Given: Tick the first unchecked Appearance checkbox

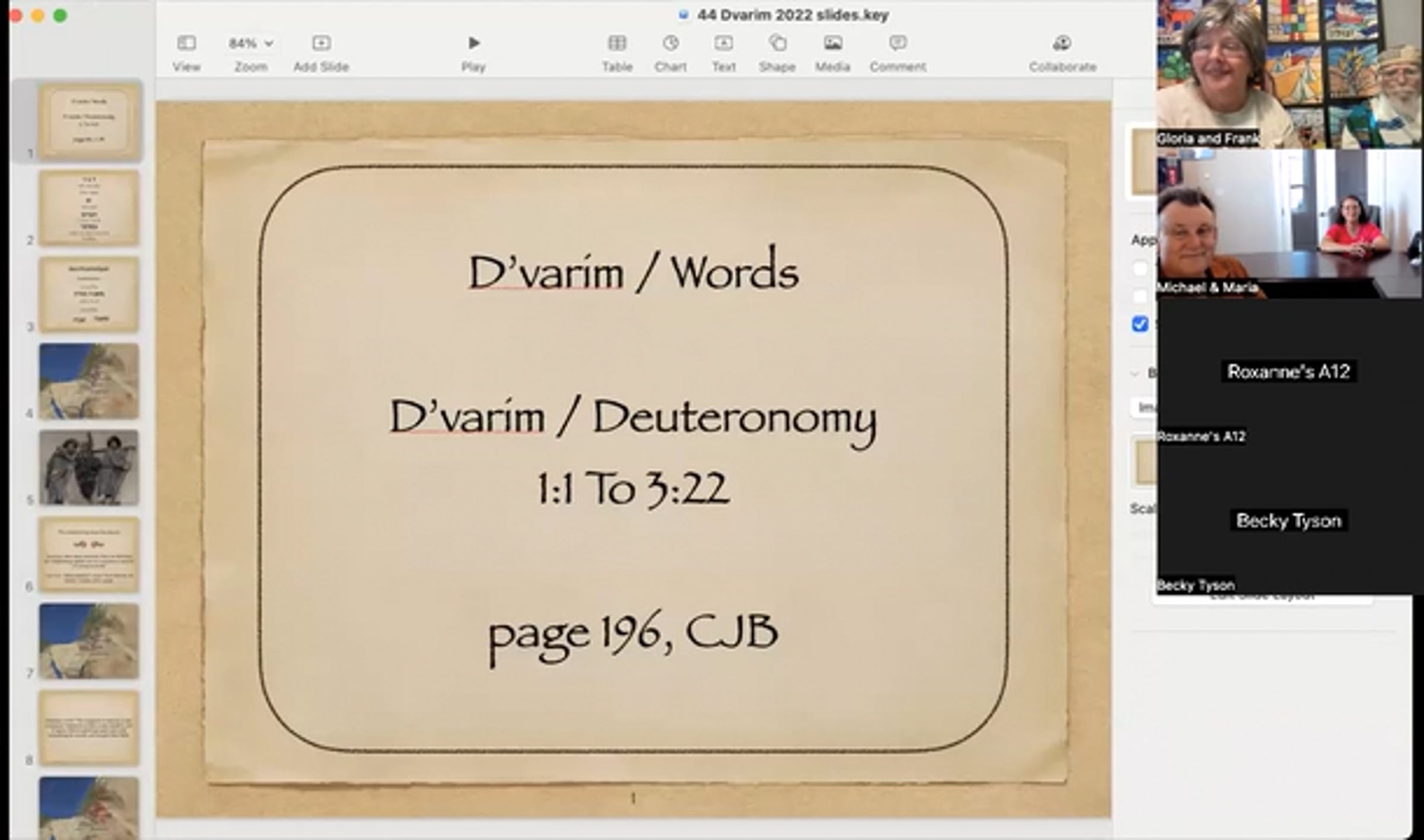Looking at the screenshot, I should [x=1140, y=269].
